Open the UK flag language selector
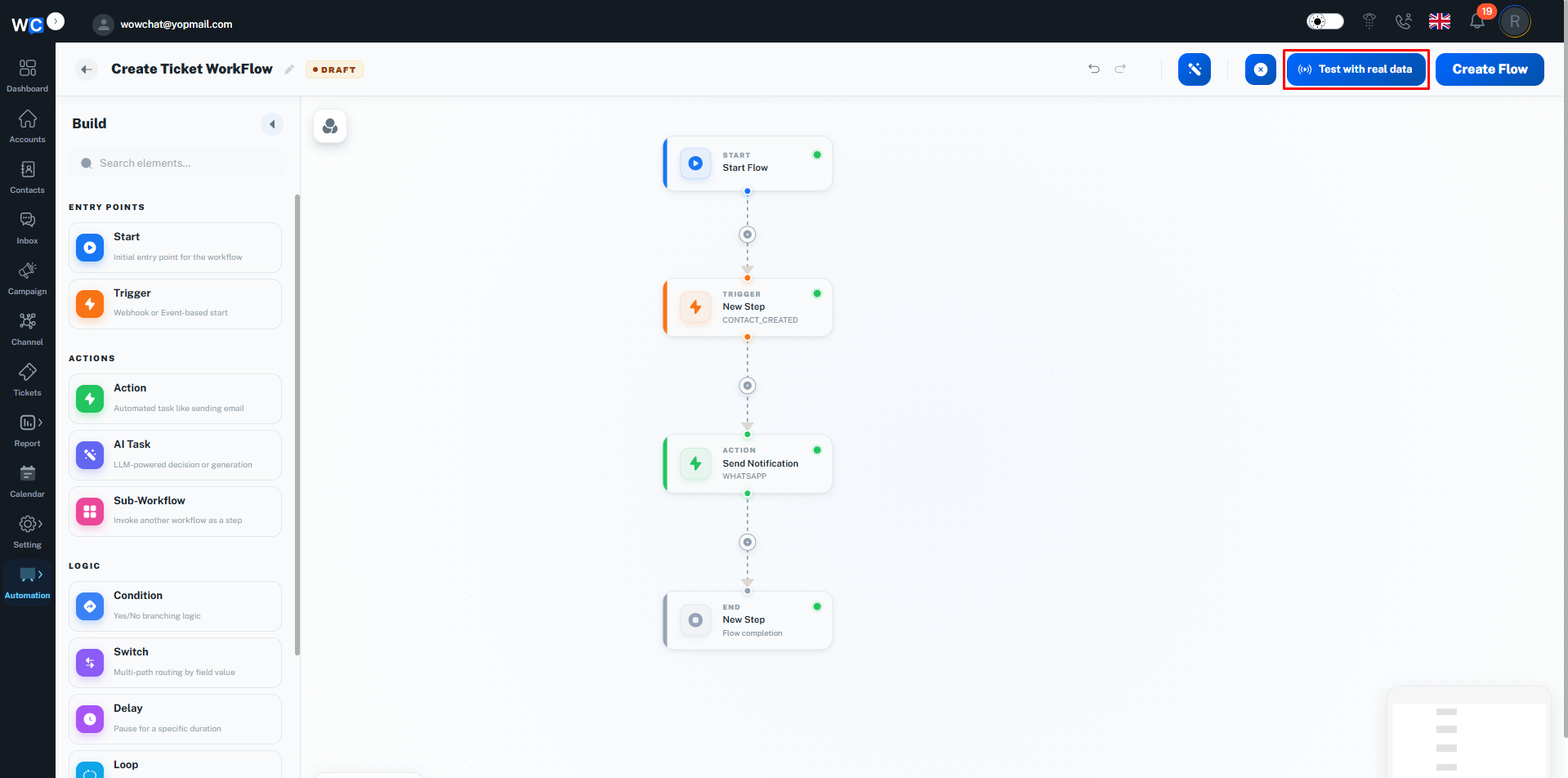 pyautogui.click(x=1440, y=21)
